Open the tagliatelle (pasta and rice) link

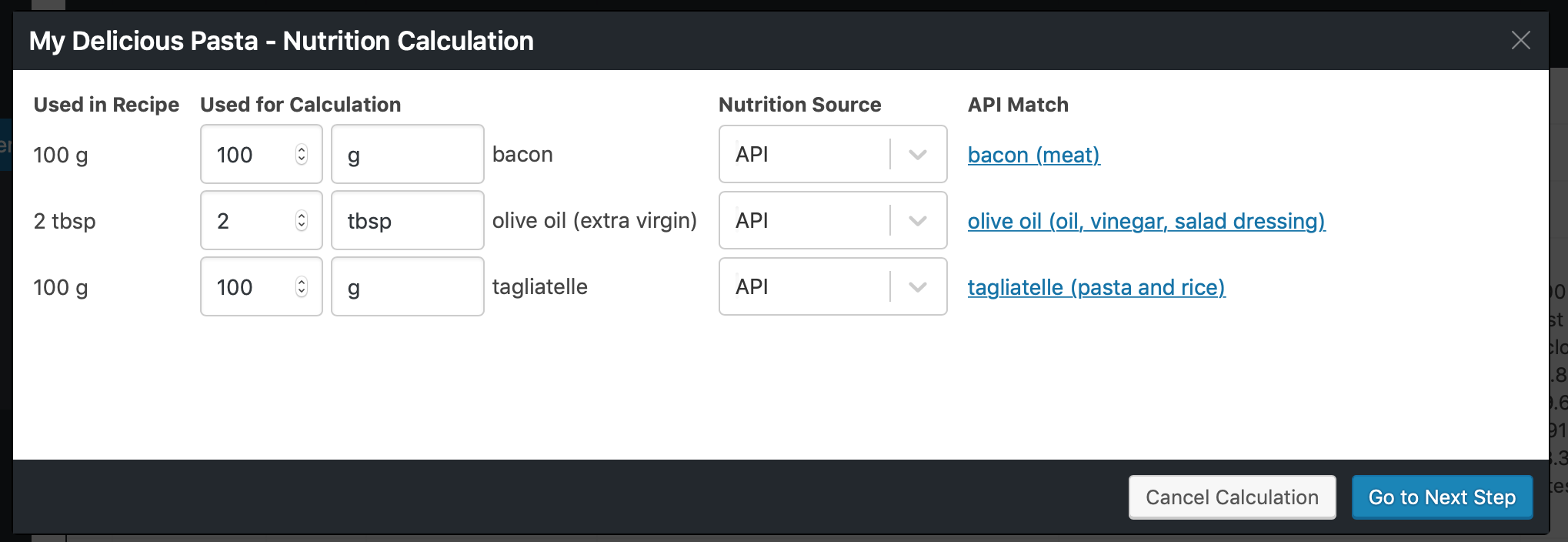[1096, 288]
